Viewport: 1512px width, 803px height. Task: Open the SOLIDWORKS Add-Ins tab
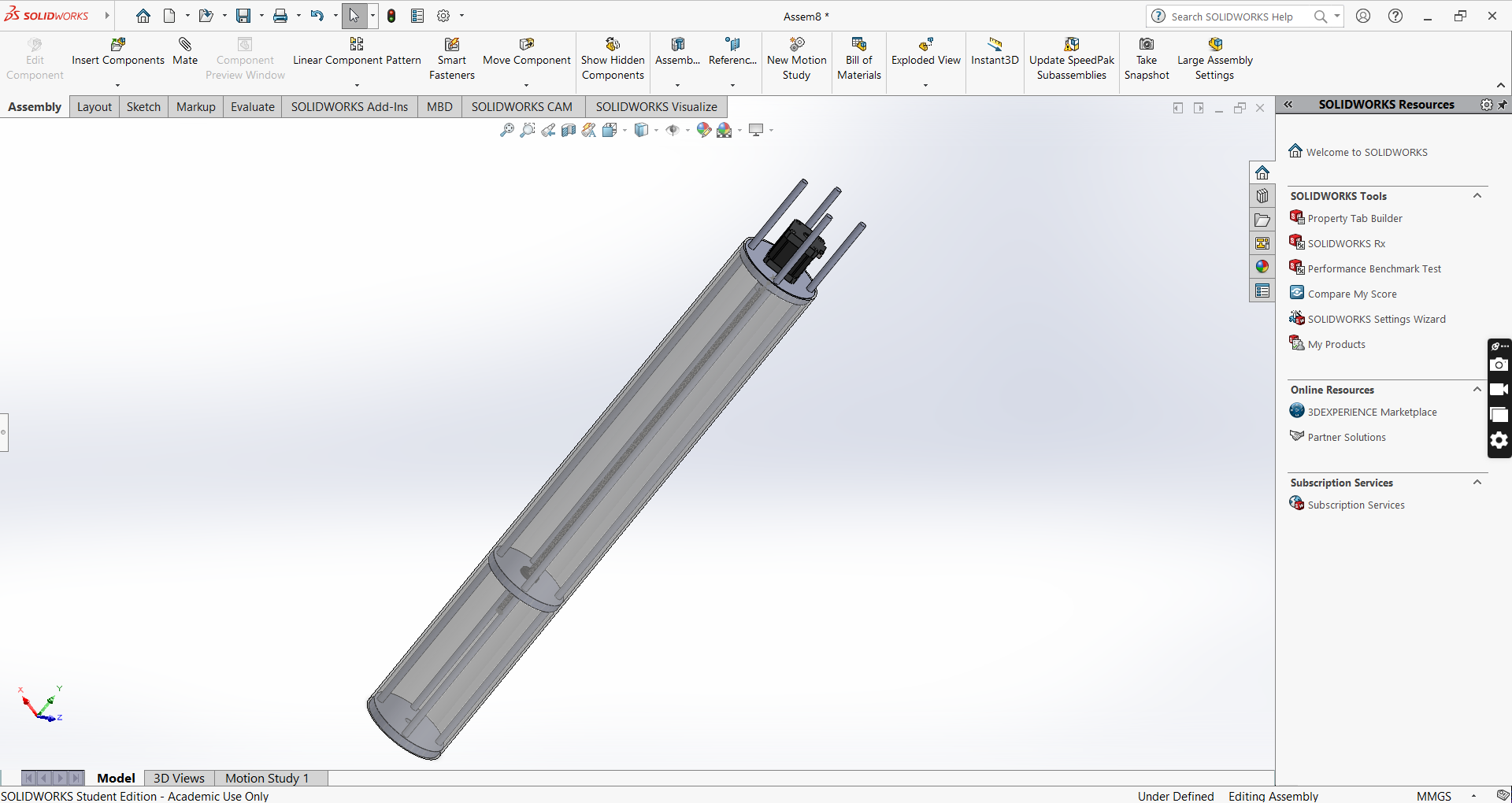(x=350, y=107)
